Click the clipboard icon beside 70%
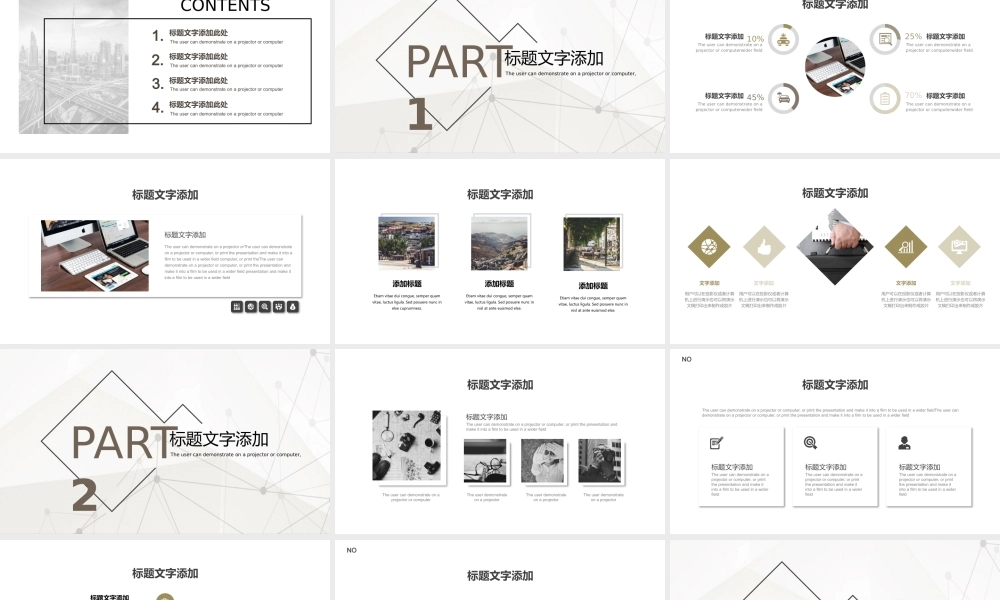The image size is (1000, 600). click(885, 97)
